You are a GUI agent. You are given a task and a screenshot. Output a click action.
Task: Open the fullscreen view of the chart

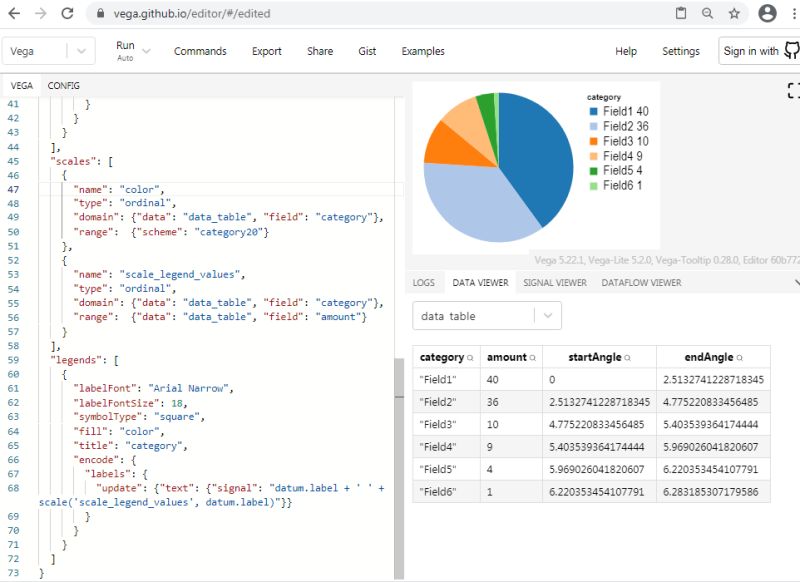795,91
